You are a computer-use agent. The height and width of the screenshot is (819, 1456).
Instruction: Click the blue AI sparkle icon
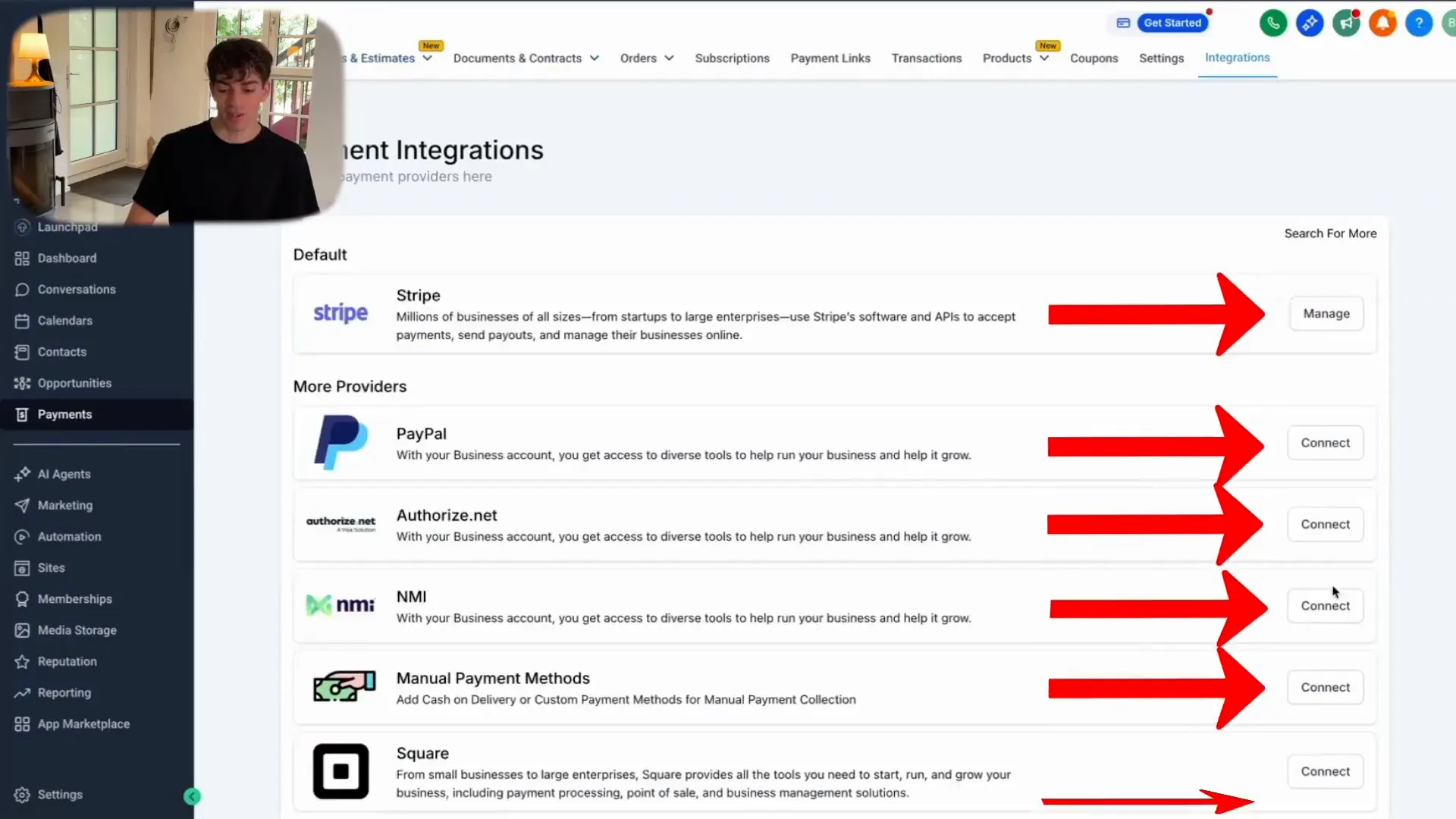coord(1309,23)
